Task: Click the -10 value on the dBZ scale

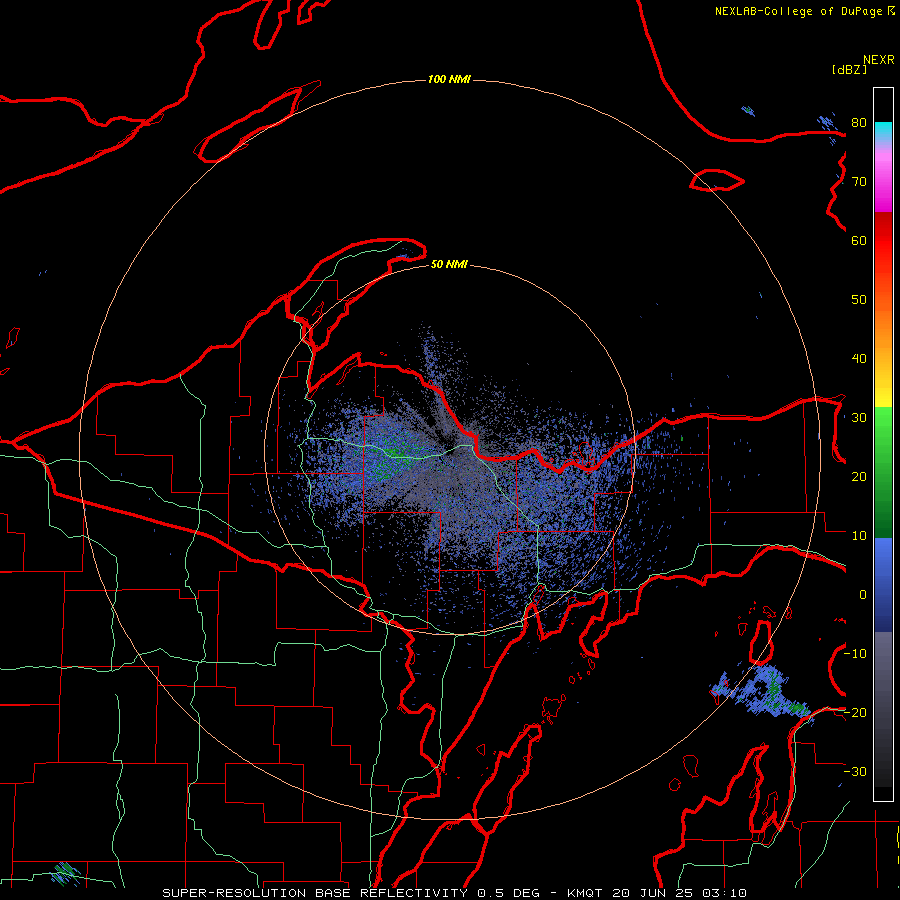Action: [x=855, y=653]
